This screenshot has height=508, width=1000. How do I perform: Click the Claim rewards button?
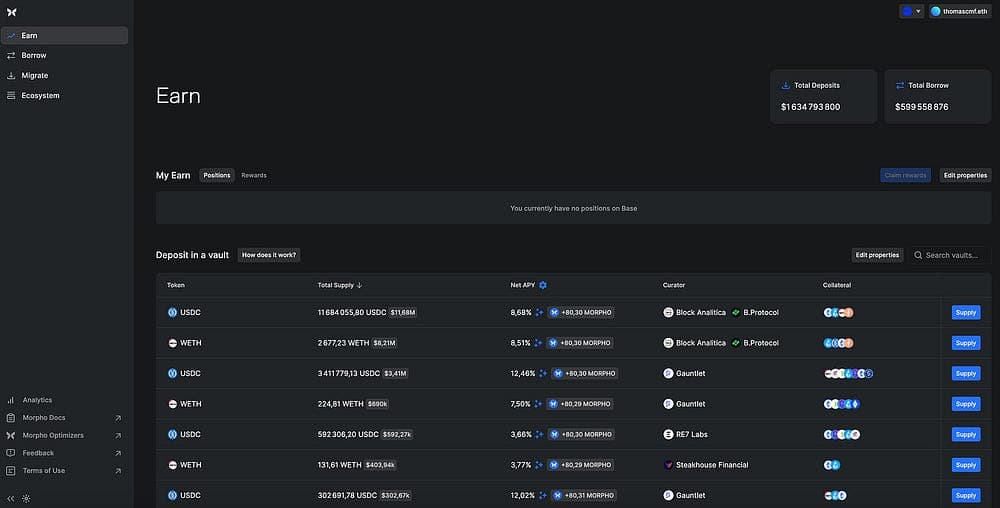[x=906, y=175]
